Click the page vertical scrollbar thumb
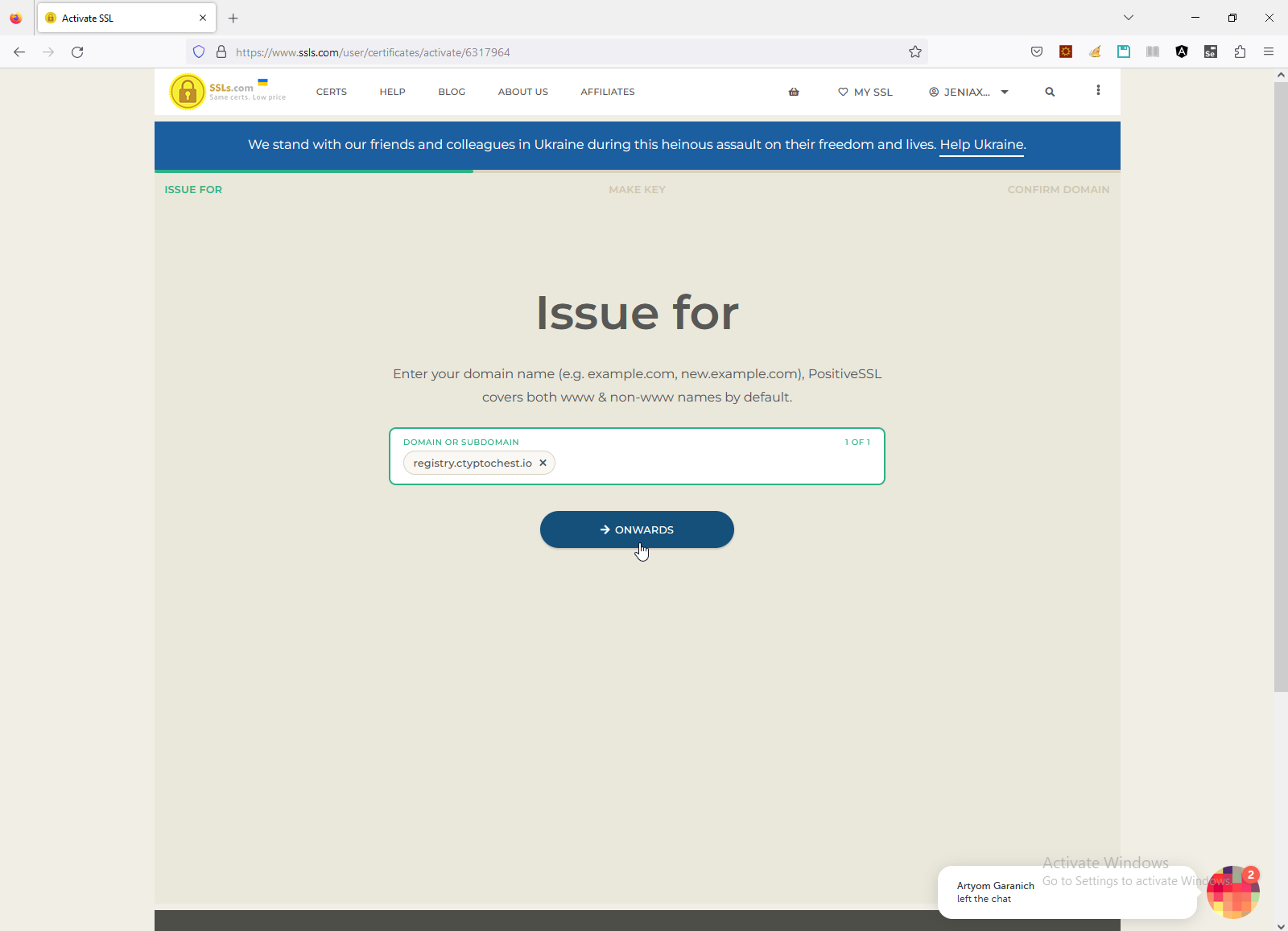The image size is (1288, 931). point(1281,386)
